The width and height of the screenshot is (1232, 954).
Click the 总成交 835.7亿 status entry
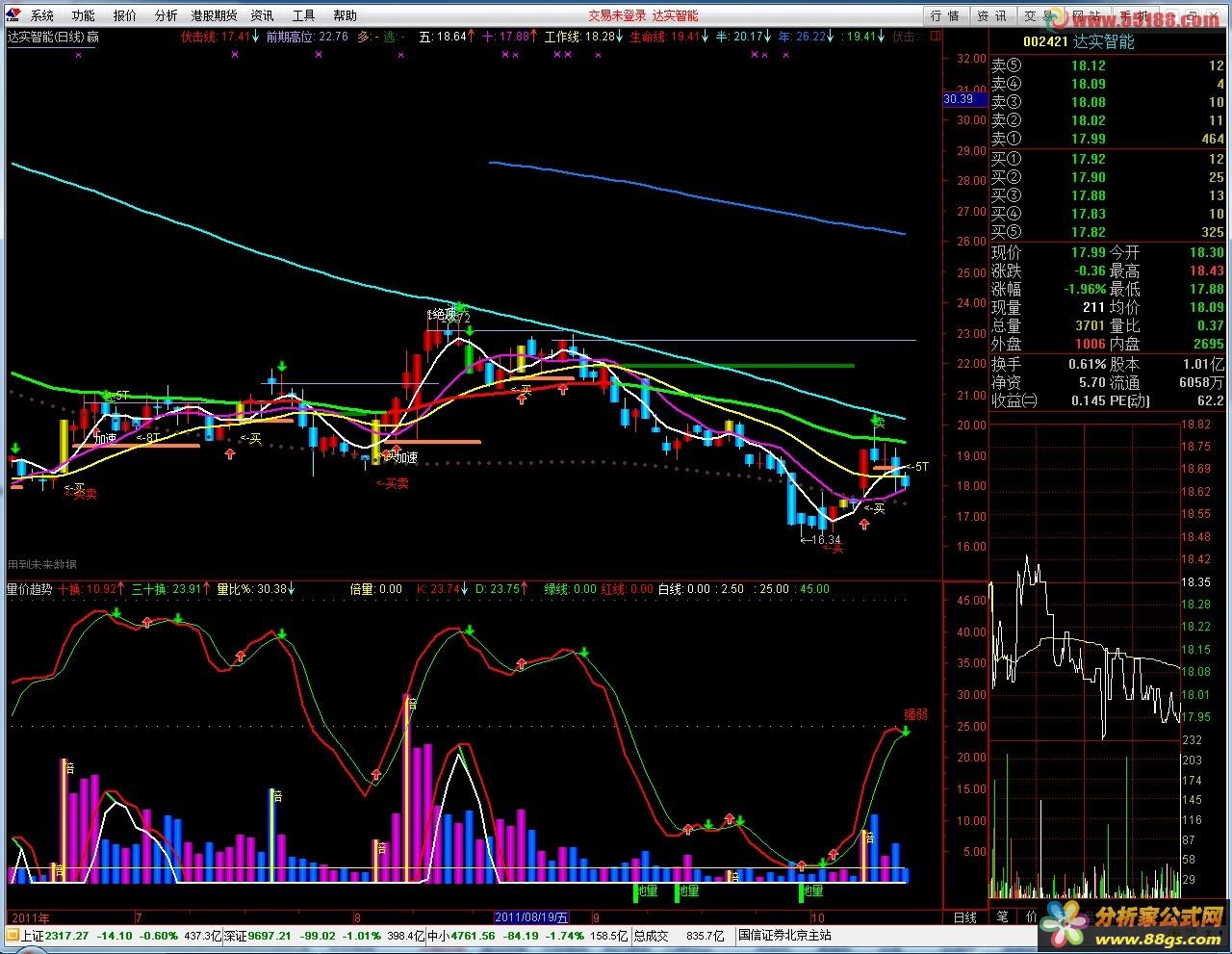680,935
